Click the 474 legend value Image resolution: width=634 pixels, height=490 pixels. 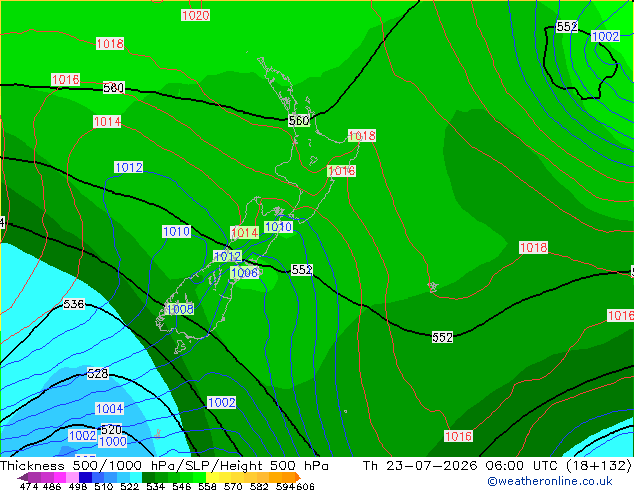pos(29,486)
